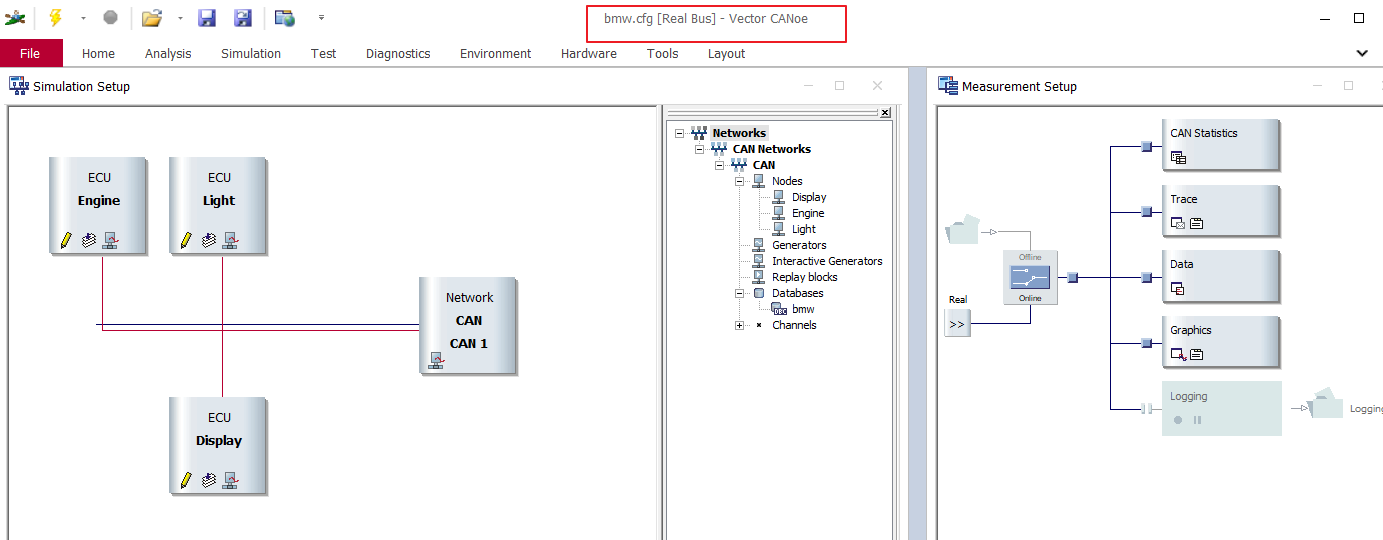Image resolution: width=1383 pixels, height=540 pixels.
Task: Click the Real >> input block
Action: click(957, 324)
